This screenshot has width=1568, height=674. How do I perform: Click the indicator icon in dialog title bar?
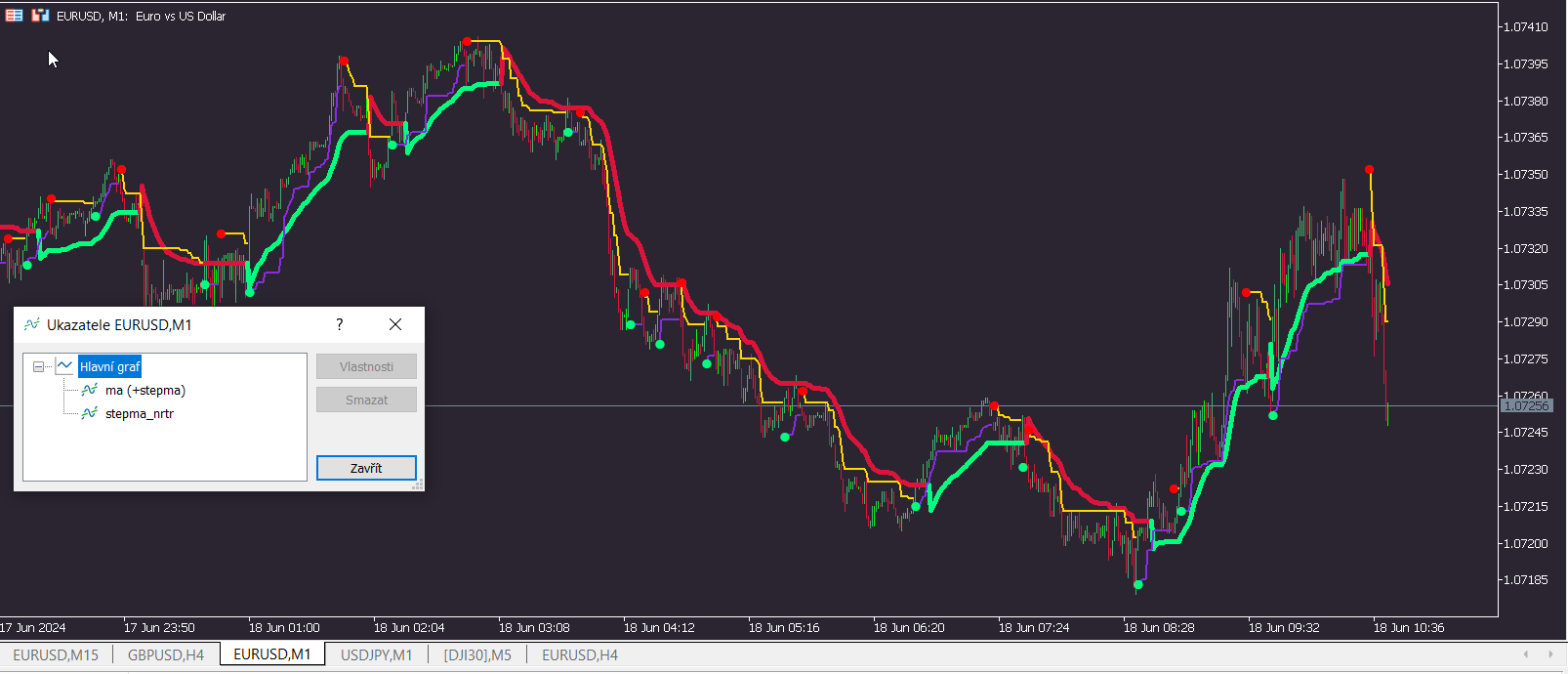tap(32, 324)
